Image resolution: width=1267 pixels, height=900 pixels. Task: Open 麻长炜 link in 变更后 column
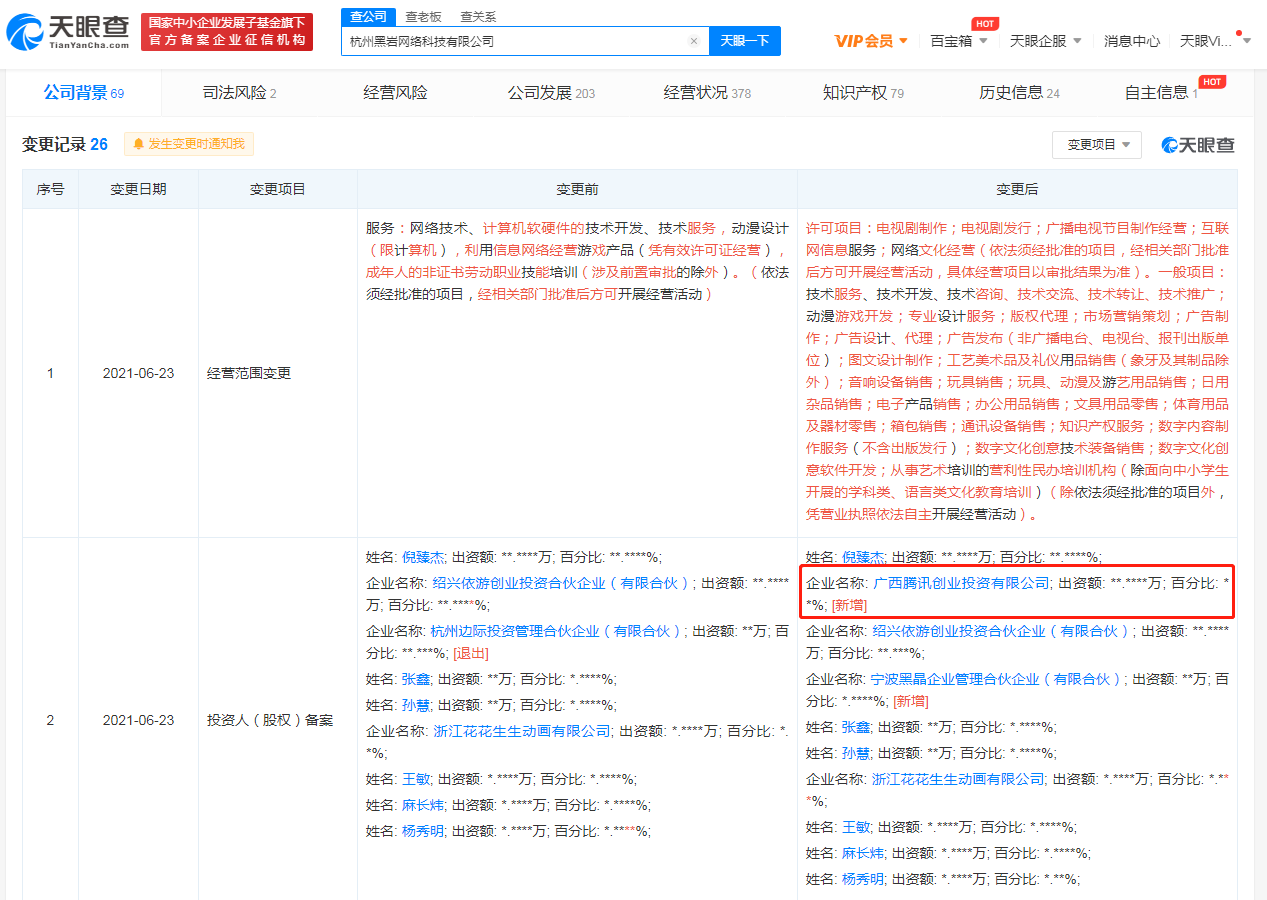863,853
